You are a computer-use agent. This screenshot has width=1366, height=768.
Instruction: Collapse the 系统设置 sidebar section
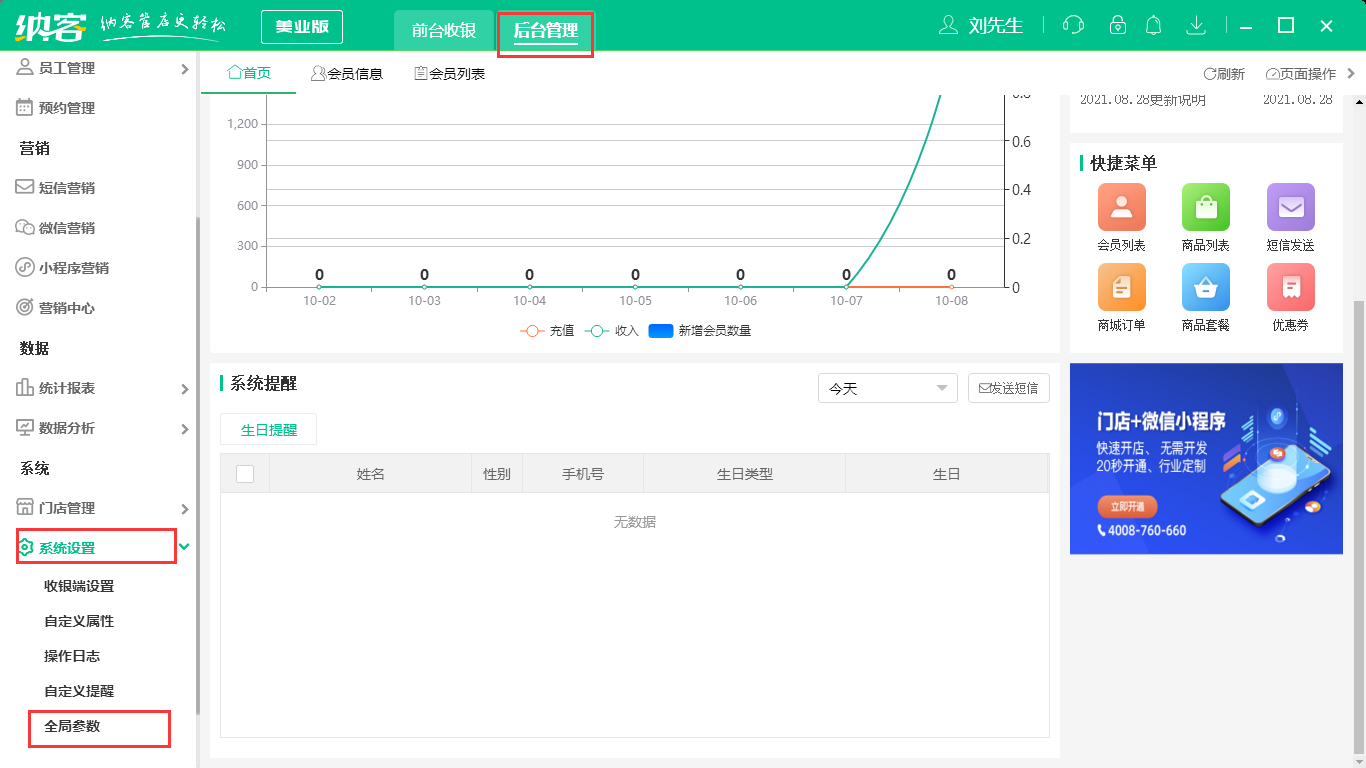click(100, 548)
